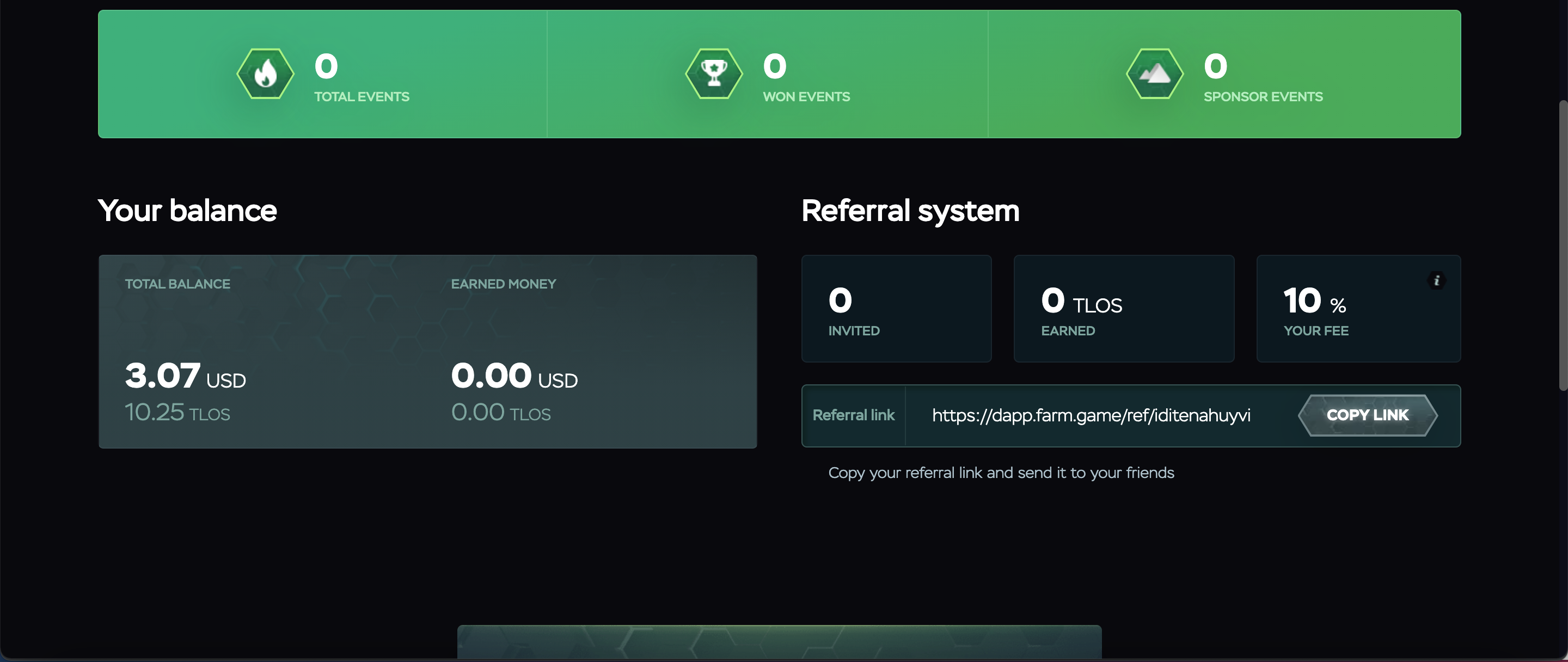Viewport: 1568px width, 662px height.
Task: Click the TOTAL EVENTS label
Action: coord(362,97)
